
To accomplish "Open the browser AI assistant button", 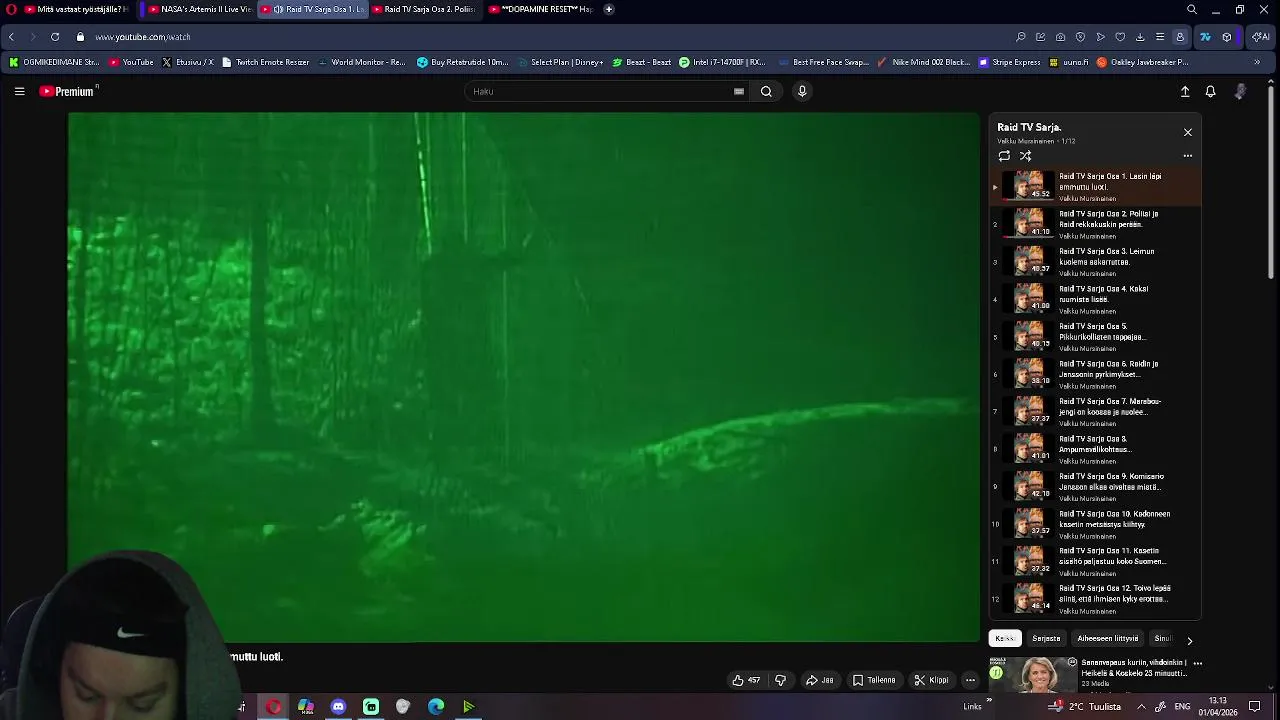I will pyautogui.click(x=1261, y=37).
